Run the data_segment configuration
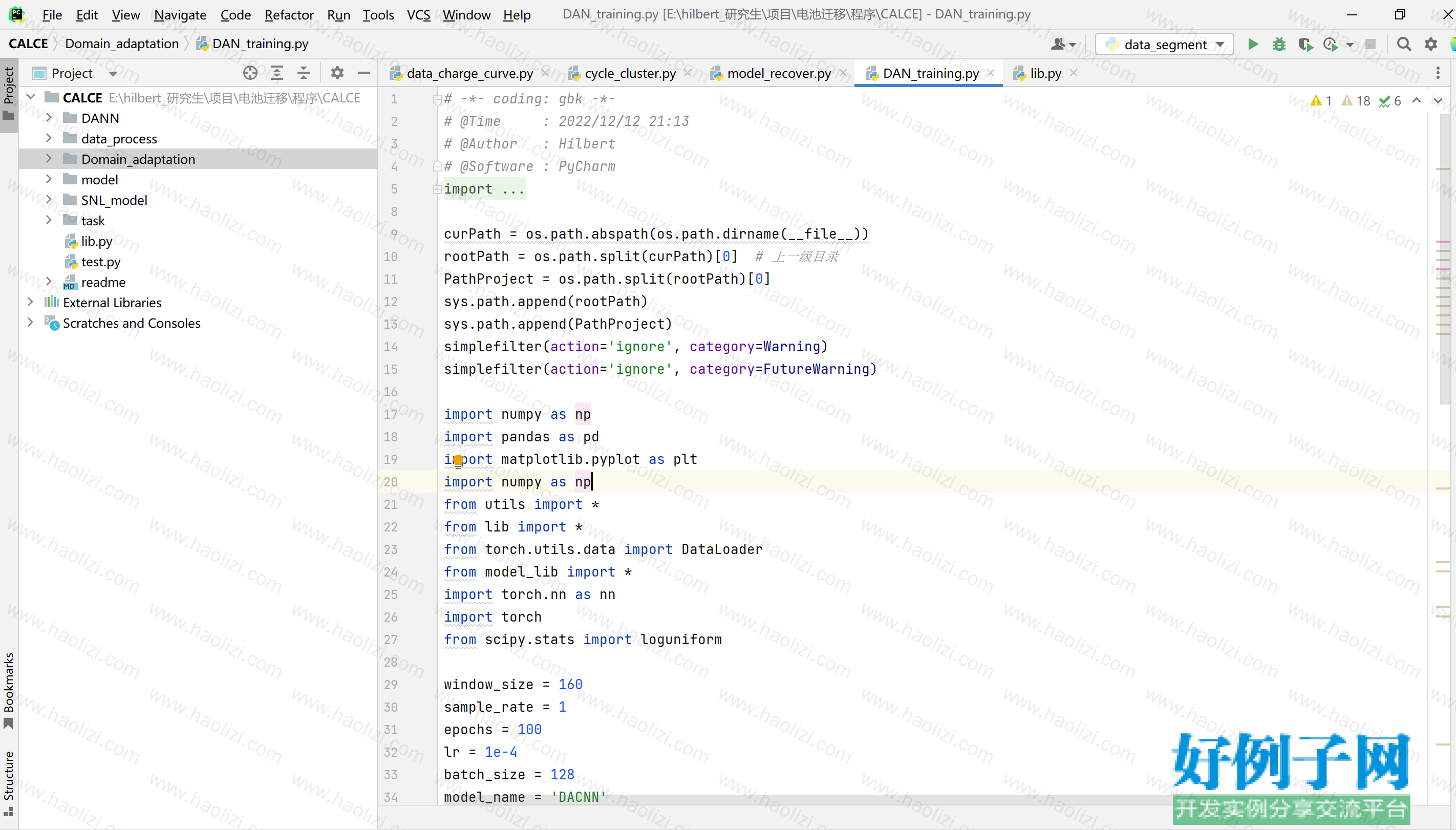The image size is (1456, 830). [x=1253, y=44]
